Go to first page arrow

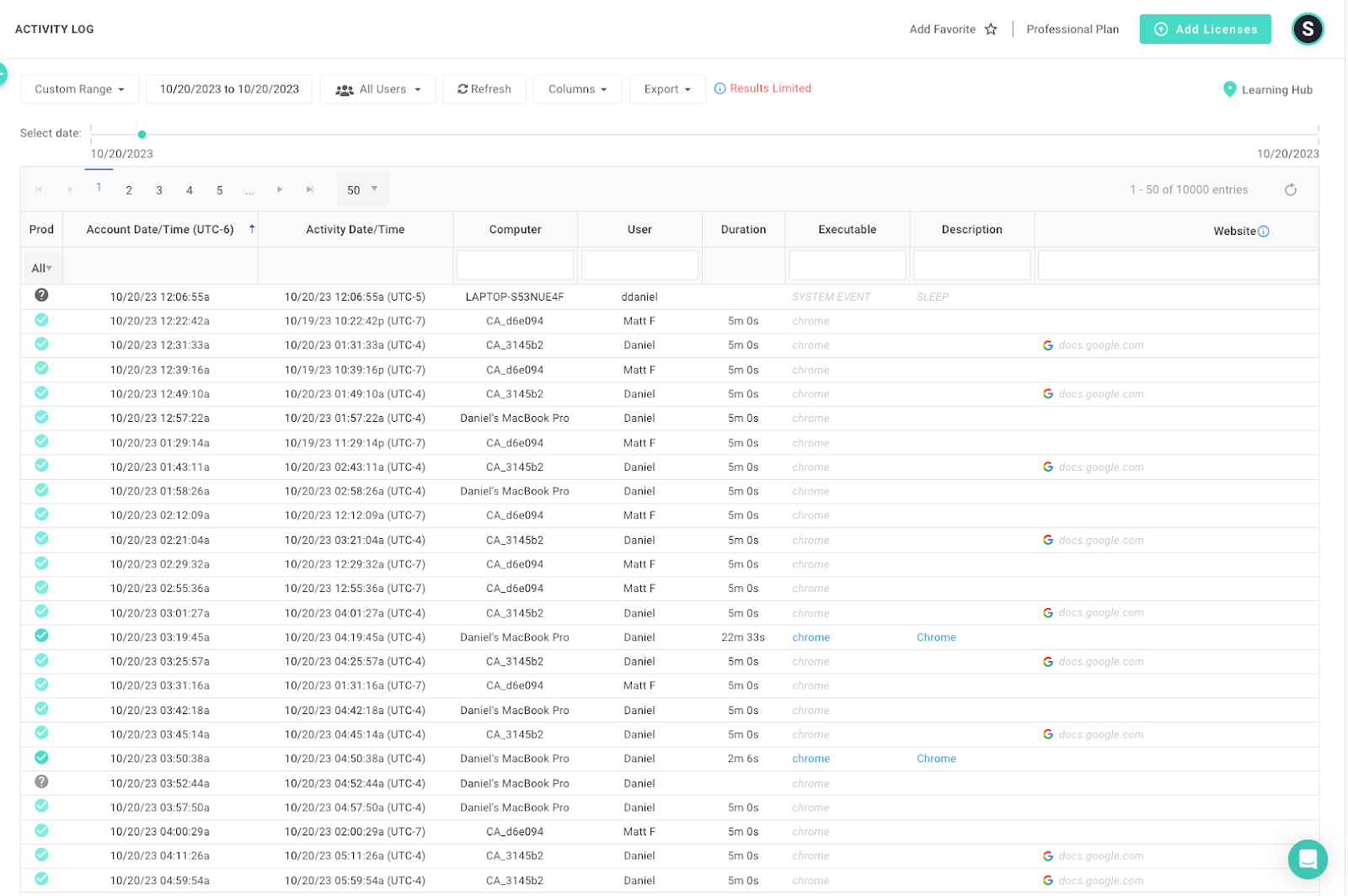39,190
